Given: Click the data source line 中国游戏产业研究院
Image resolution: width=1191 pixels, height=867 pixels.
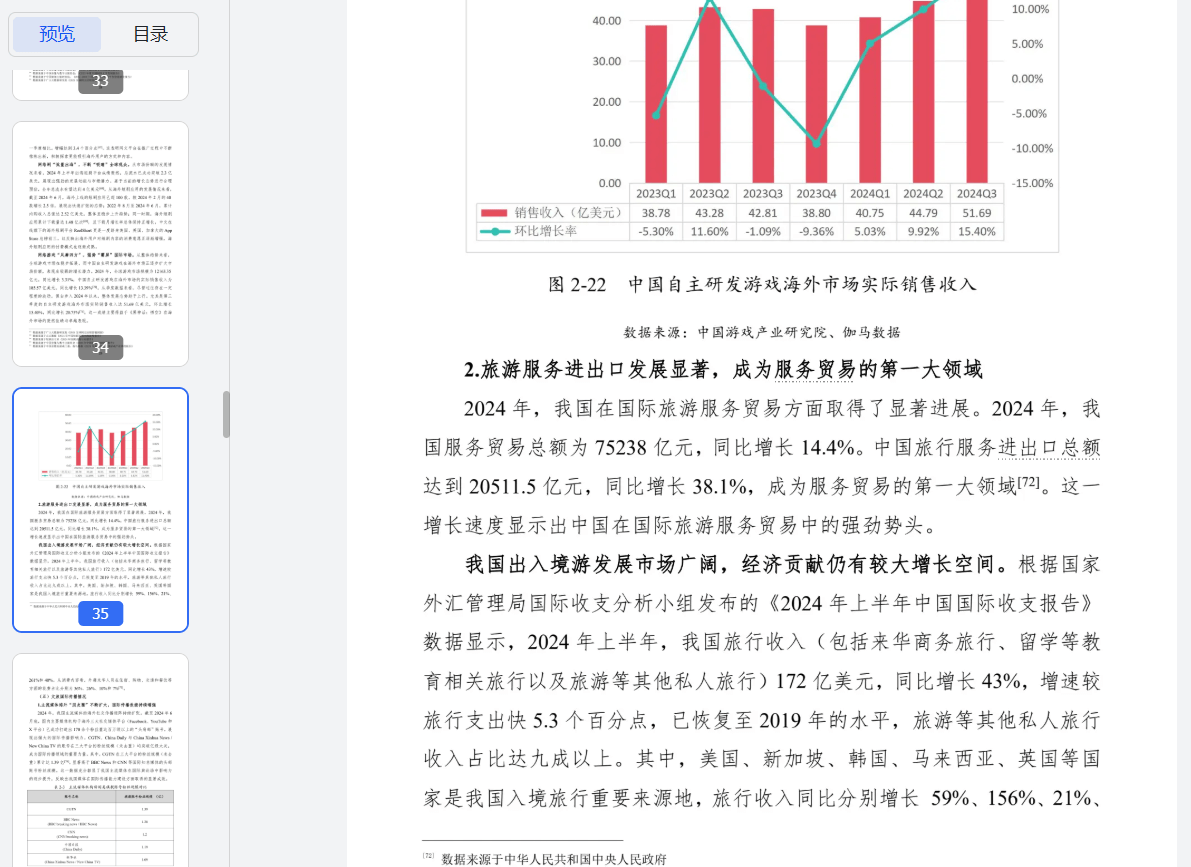Looking at the screenshot, I should [762, 332].
